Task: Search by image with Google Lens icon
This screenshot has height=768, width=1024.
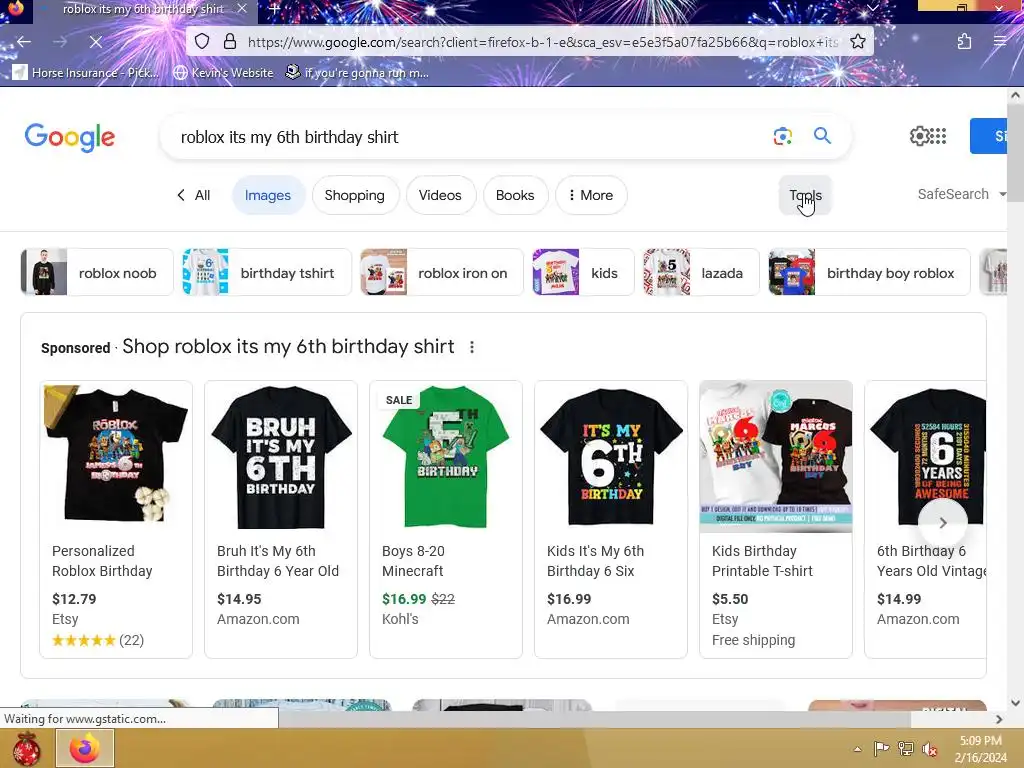Action: point(782,136)
